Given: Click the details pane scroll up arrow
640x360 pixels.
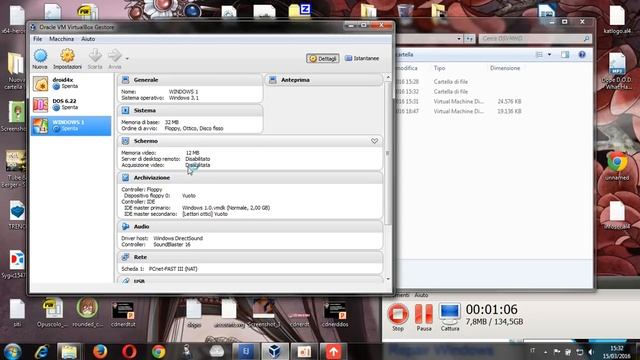Looking at the screenshot, I should [x=388, y=77].
